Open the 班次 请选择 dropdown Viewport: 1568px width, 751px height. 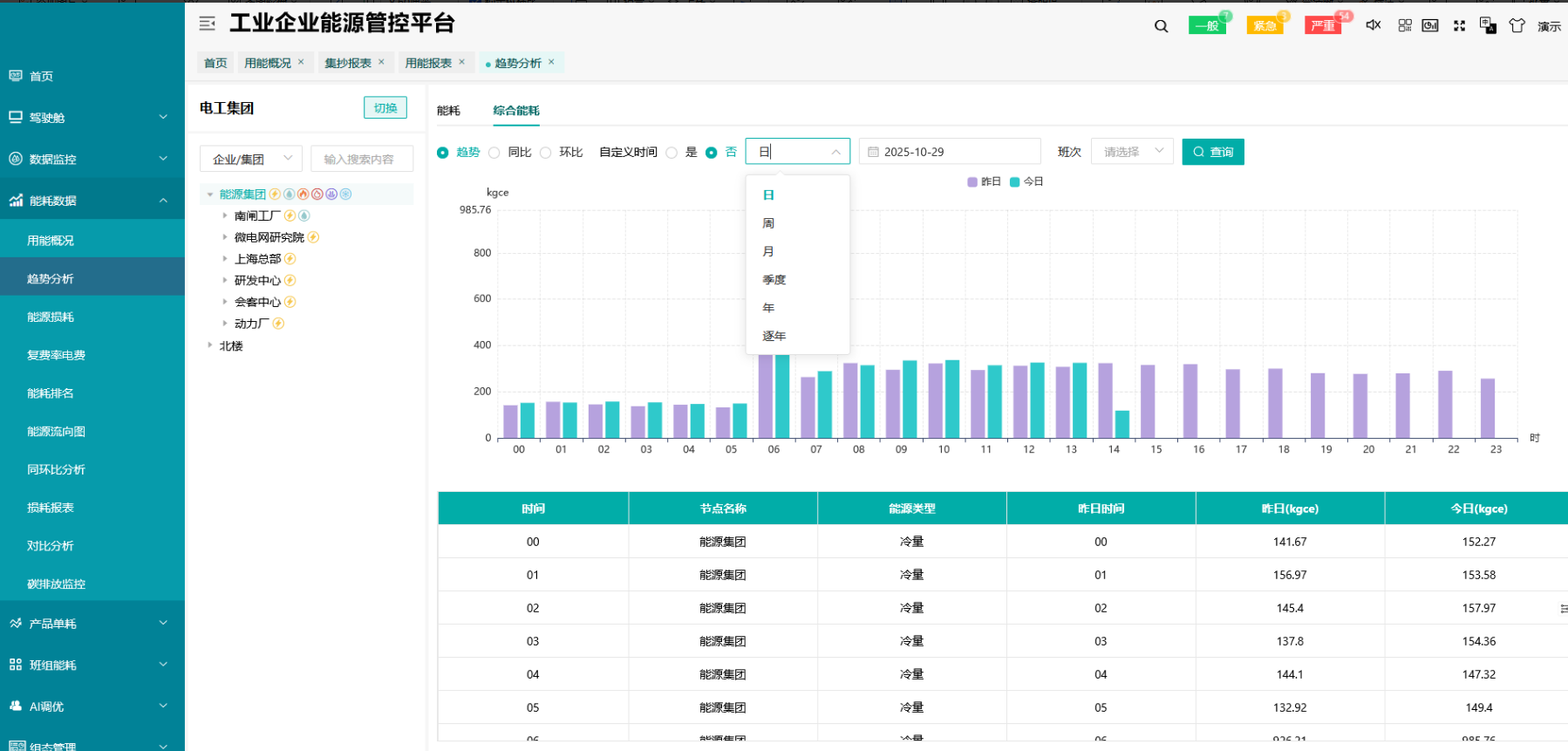1132,152
